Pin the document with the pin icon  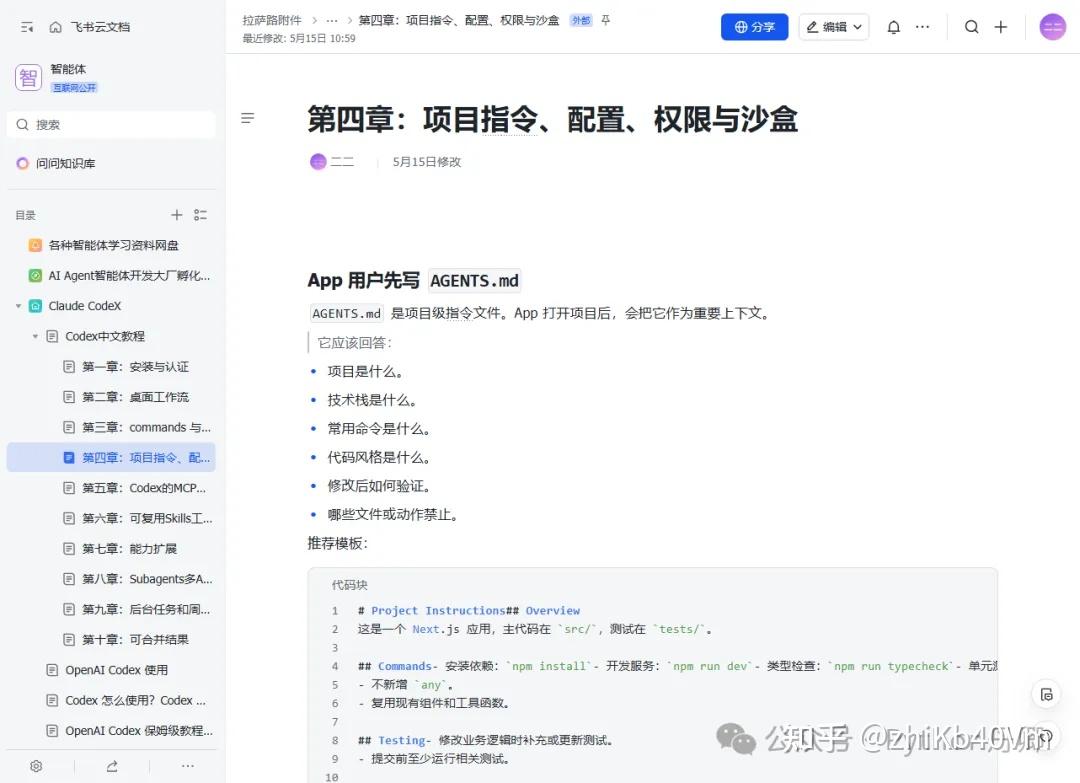[605, 20]
